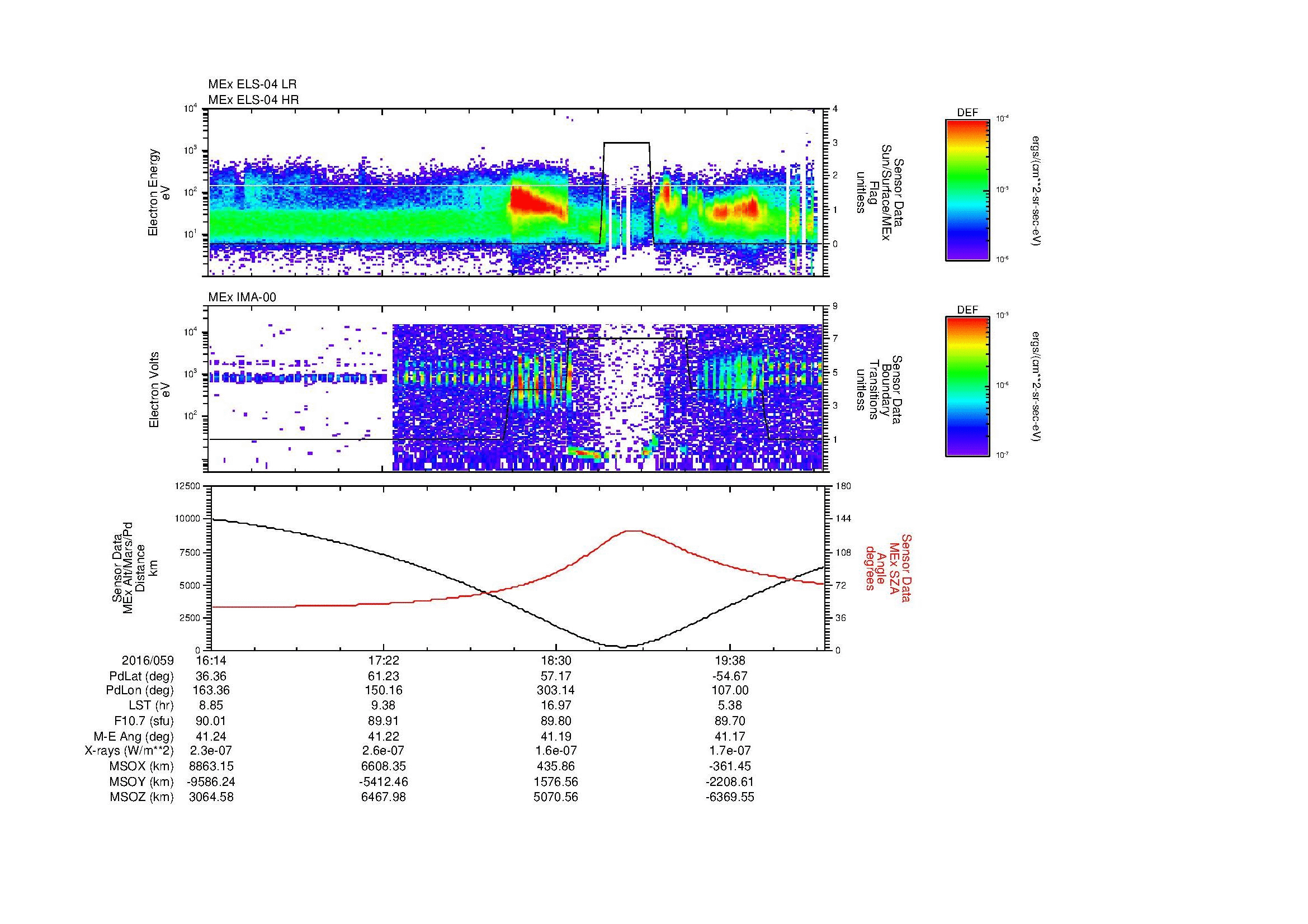This screenshot has width=1308, height=924.
Task: Click the 'M-E Ang (deg)' row label
Action: (134, 736)
